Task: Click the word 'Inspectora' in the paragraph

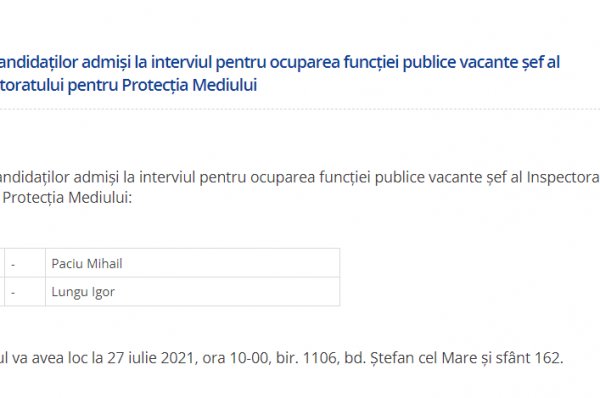Action: (x=563, y=178)
